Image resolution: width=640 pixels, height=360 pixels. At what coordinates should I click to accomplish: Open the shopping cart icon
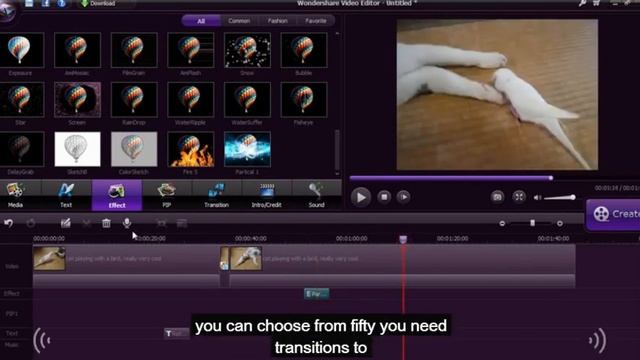point(597,3)
